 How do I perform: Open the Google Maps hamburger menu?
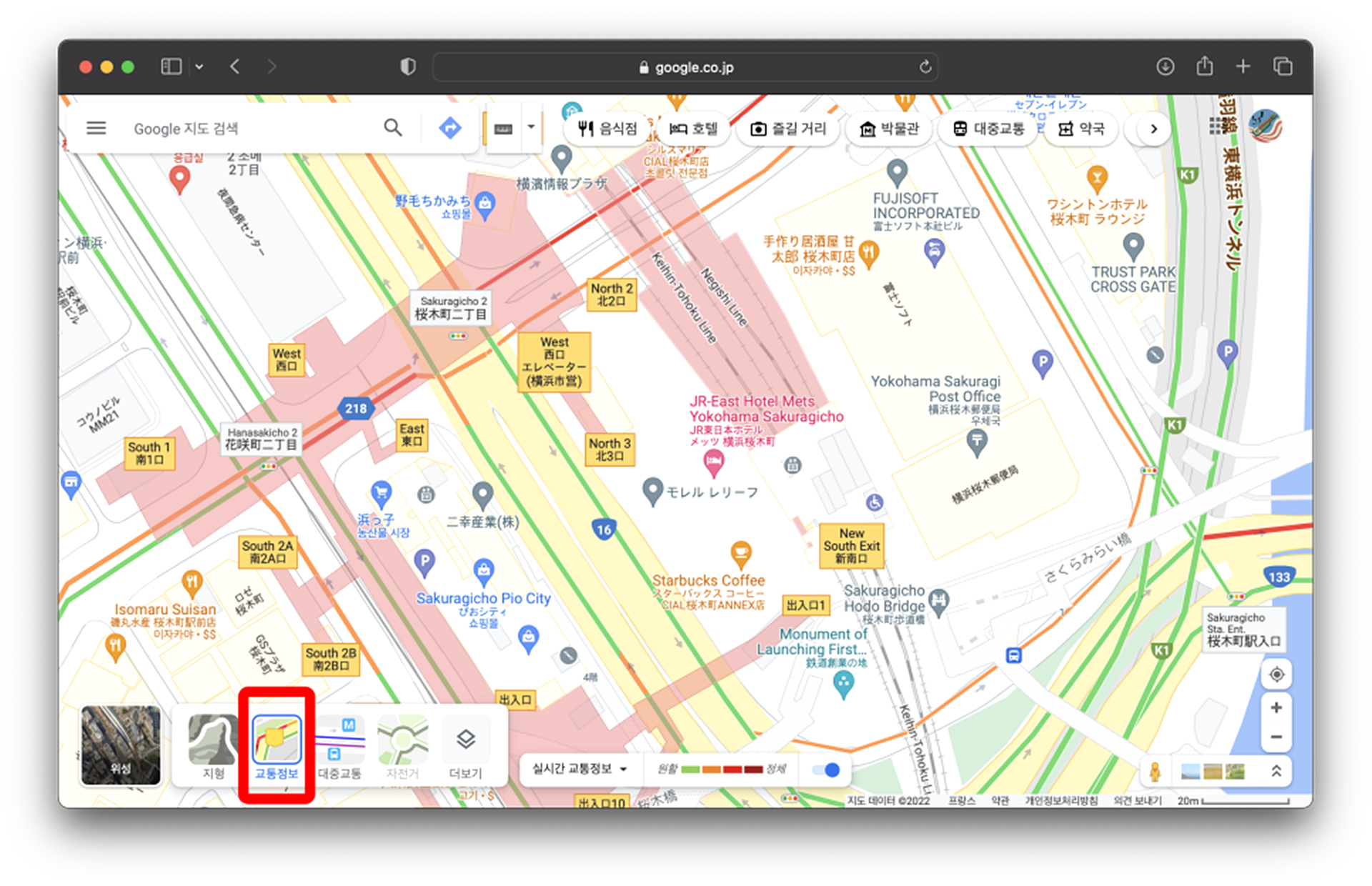(x=96, y=129)
